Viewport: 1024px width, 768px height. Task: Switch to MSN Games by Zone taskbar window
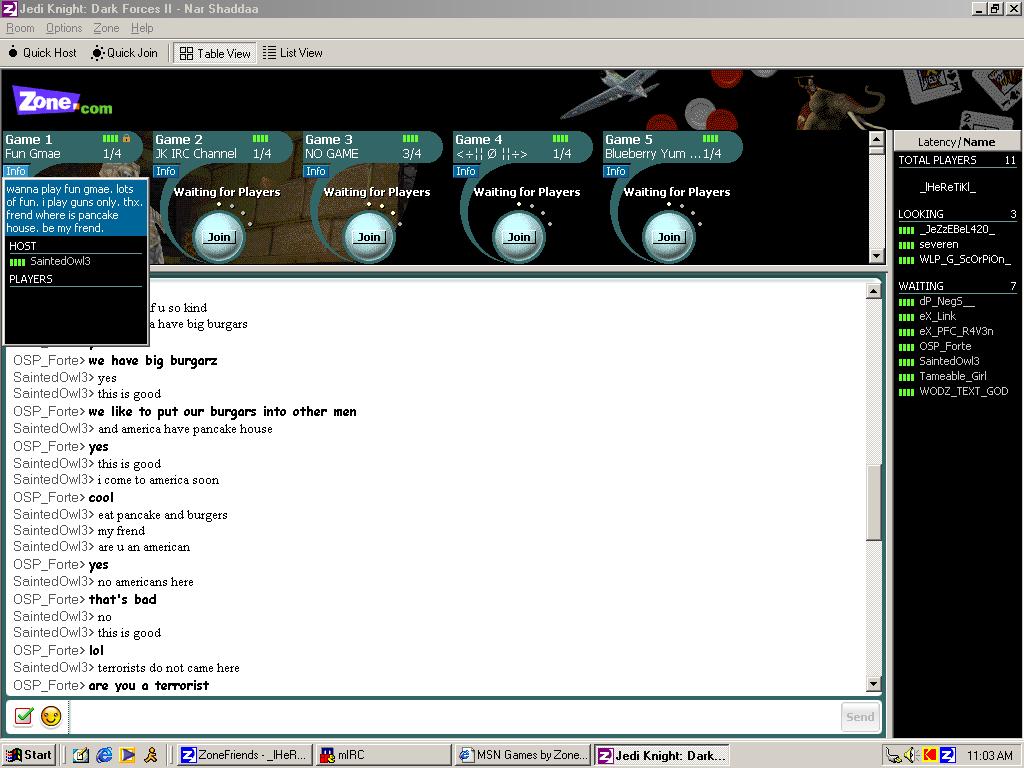522,756
